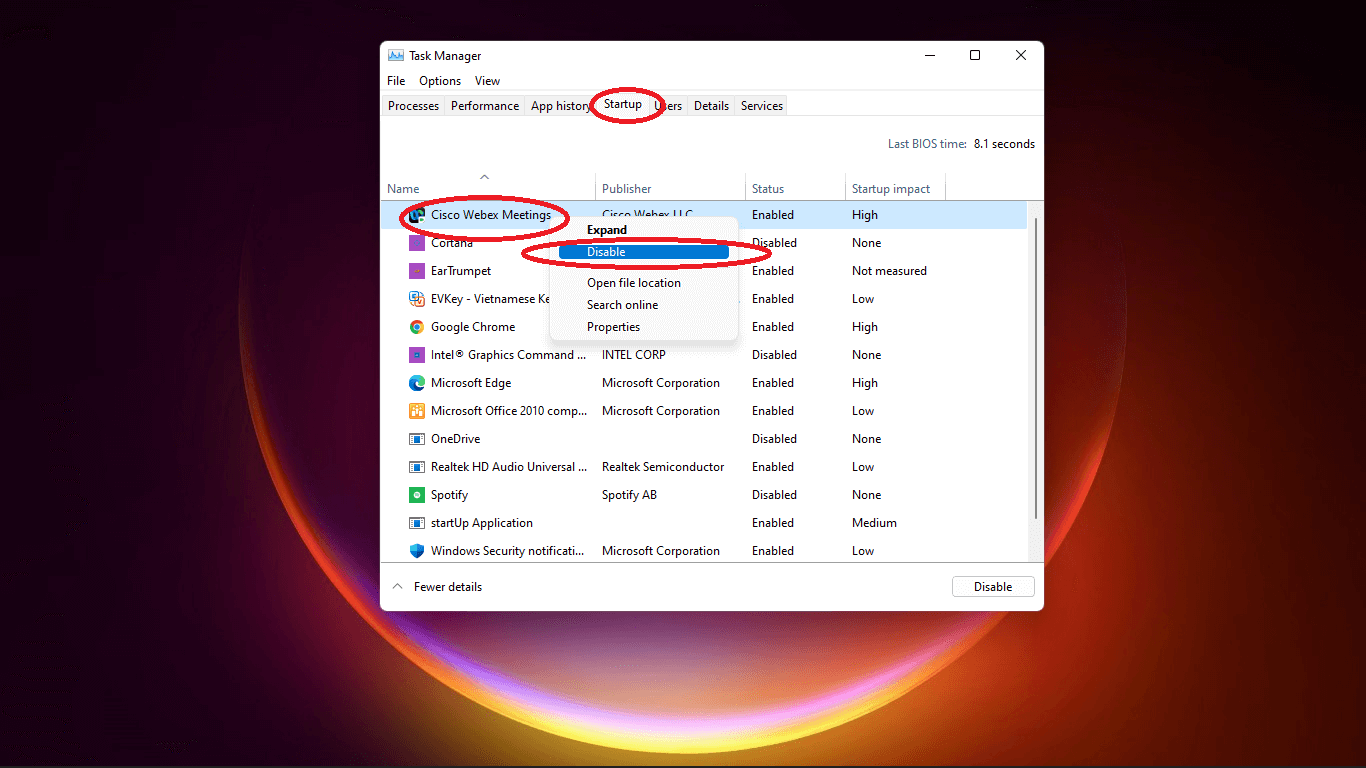Click the Not measured startup impact cell
Image resolution: width=1366 pixels, height=768 pixels.
889,271
